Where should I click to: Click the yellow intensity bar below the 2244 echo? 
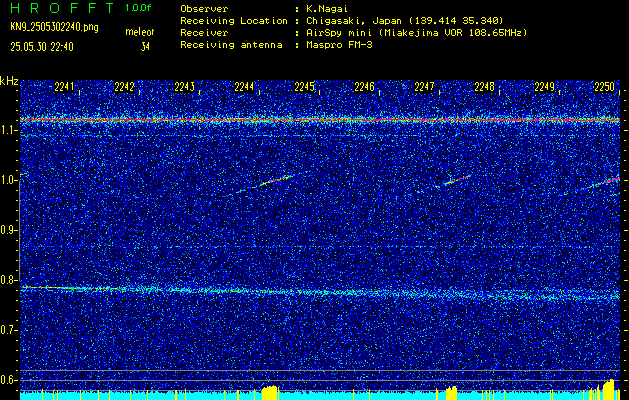(x=270, y=393)
